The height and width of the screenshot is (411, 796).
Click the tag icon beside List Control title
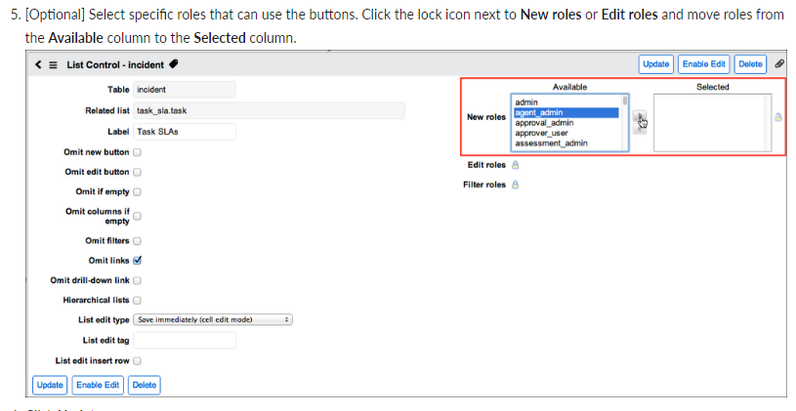(x=174, y=64)
